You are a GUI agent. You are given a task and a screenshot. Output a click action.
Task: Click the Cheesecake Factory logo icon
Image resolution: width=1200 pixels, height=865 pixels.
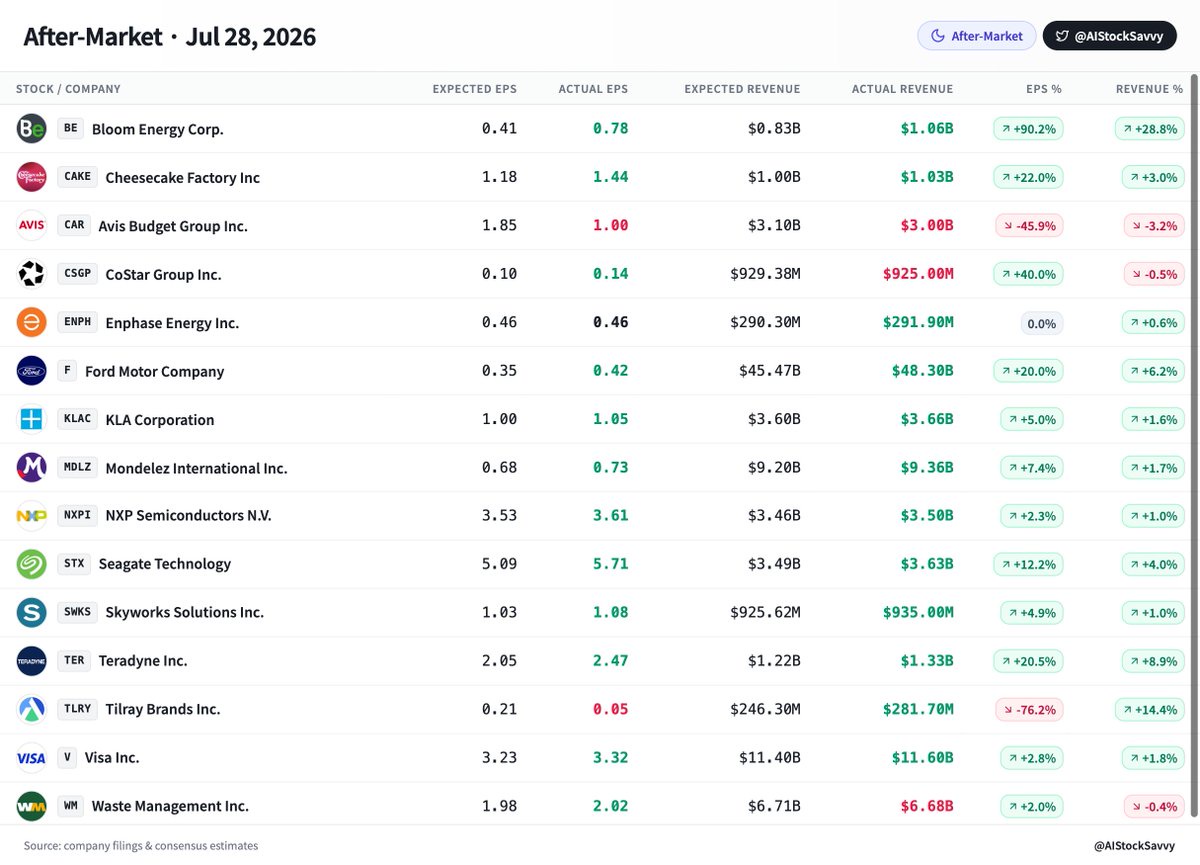(31, 177)
